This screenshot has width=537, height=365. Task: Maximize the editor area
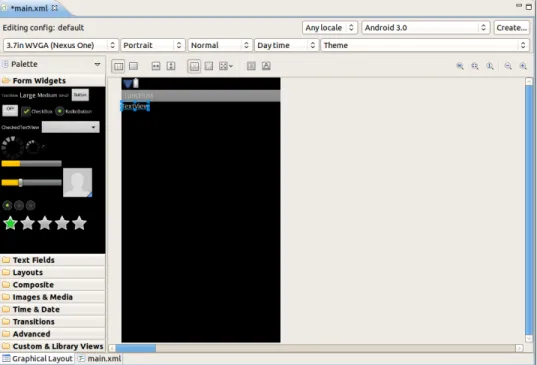529,7
